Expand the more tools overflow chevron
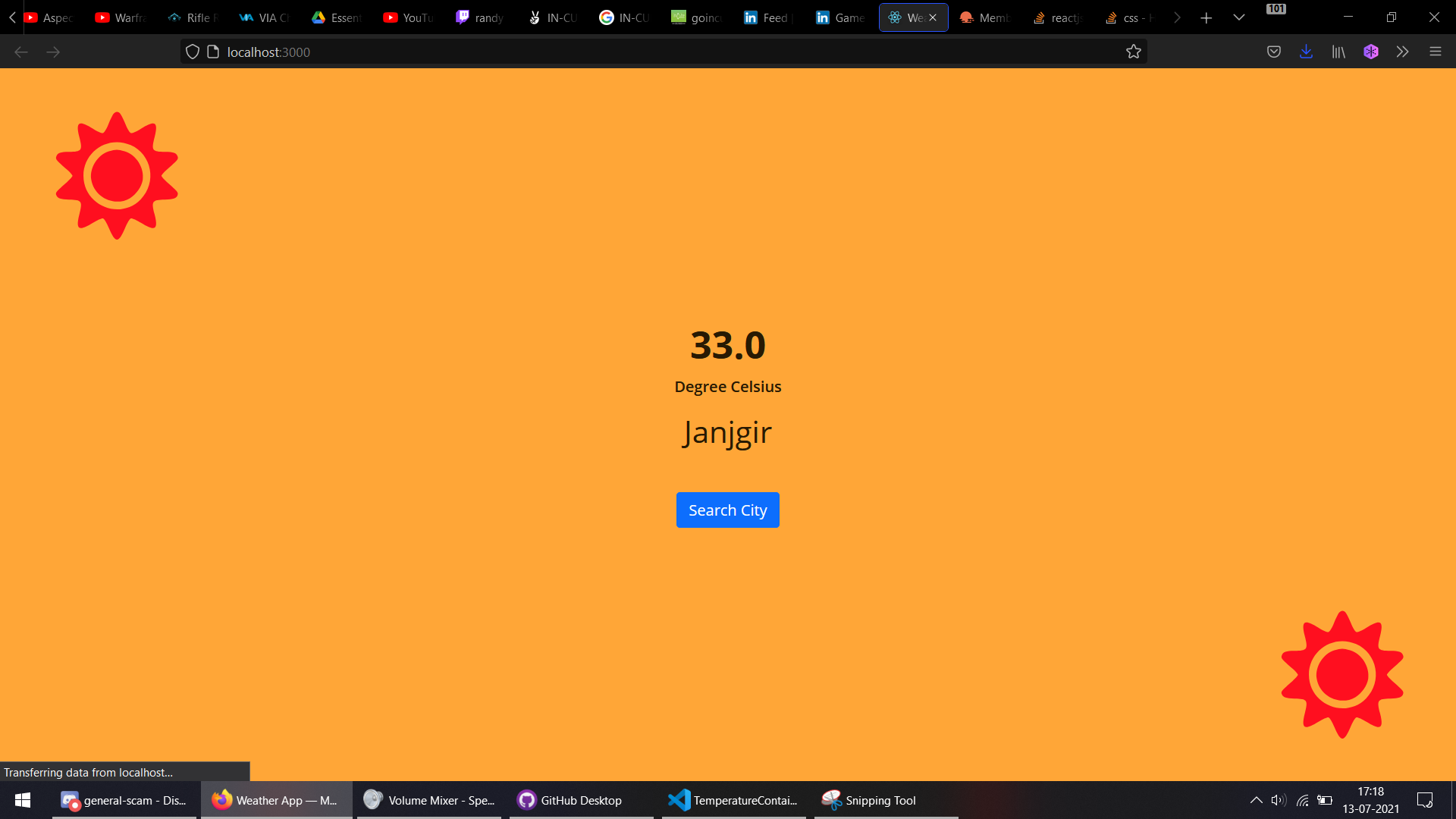The height and width of the screenshot is (819, 1456). [1402, 52]
